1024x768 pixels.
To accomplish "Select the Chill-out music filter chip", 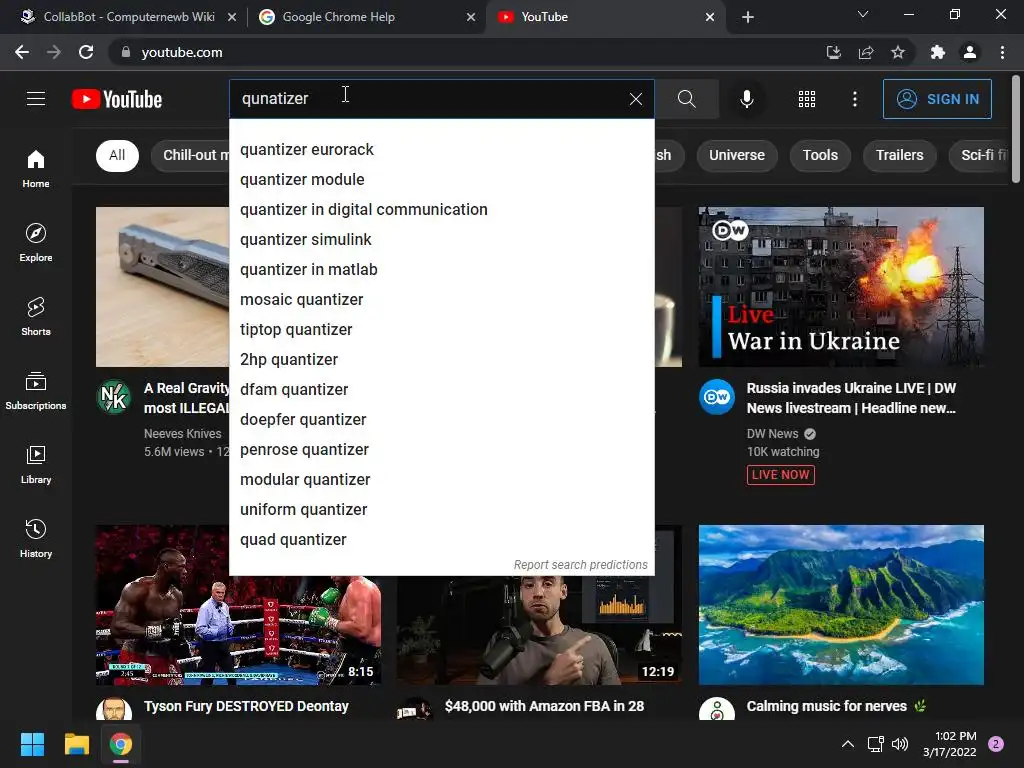I will (191, 155).
